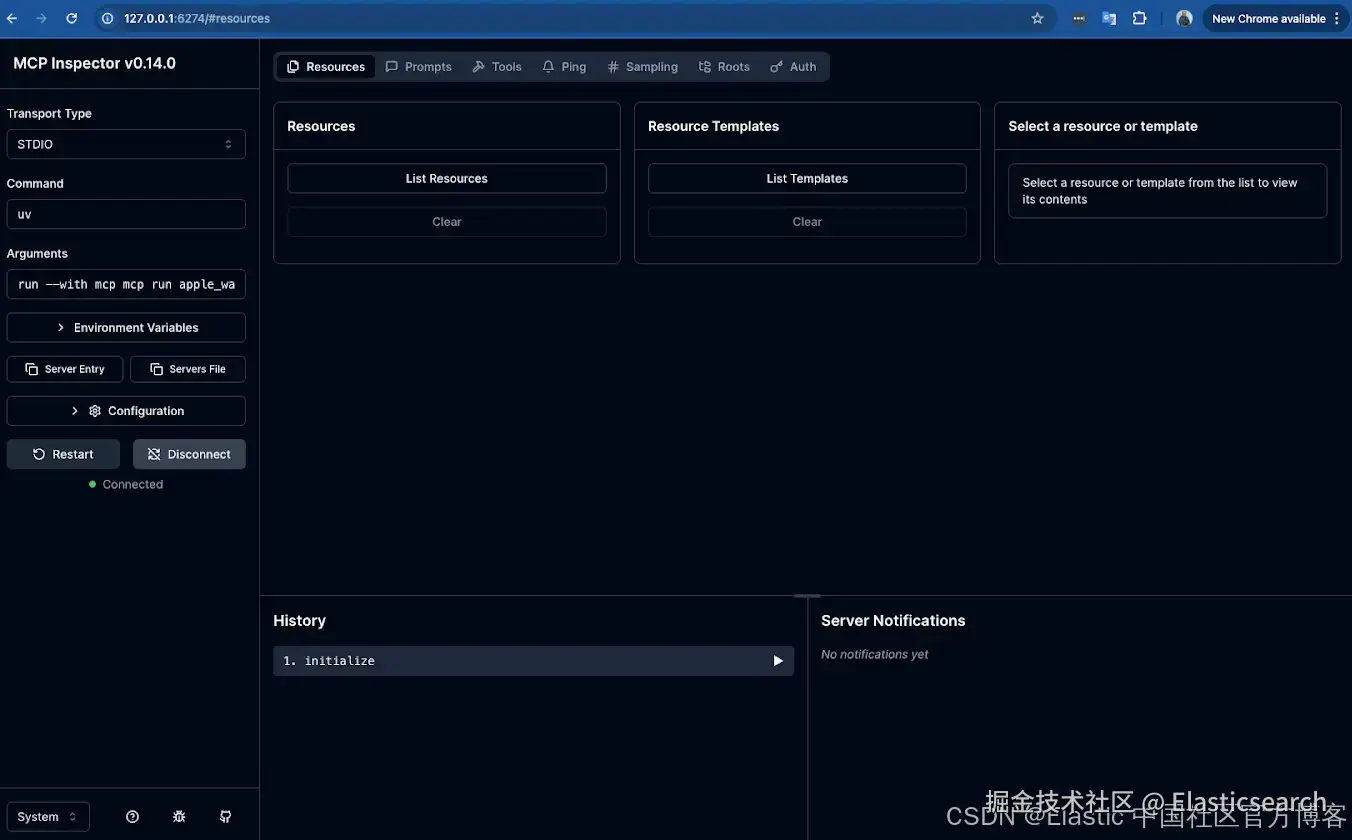Switch to the Roots tab
This screenshot has width=1352, height=840.
[725, 67]
